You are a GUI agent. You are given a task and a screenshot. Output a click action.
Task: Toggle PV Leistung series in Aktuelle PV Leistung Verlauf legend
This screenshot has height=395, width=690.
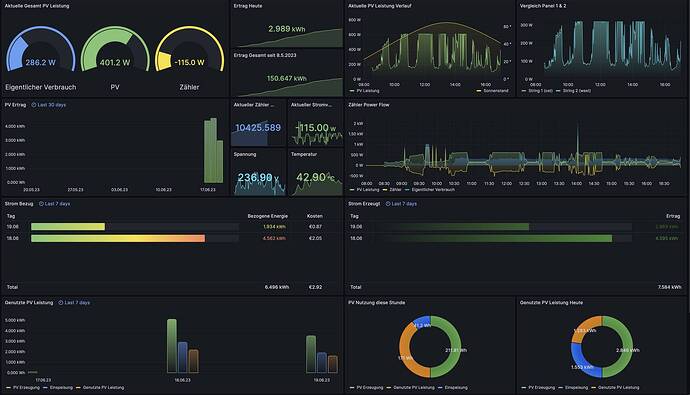pyautogui.click(x=367, y=91)
